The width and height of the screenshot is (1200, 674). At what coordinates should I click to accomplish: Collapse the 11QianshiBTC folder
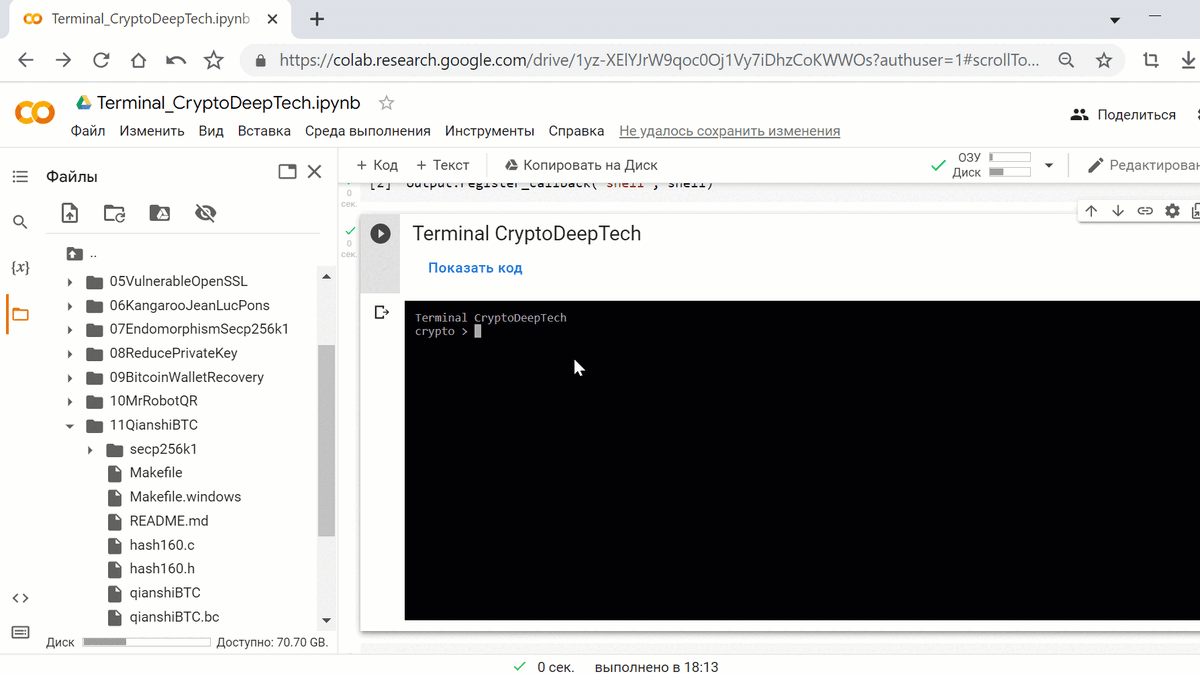69,425
